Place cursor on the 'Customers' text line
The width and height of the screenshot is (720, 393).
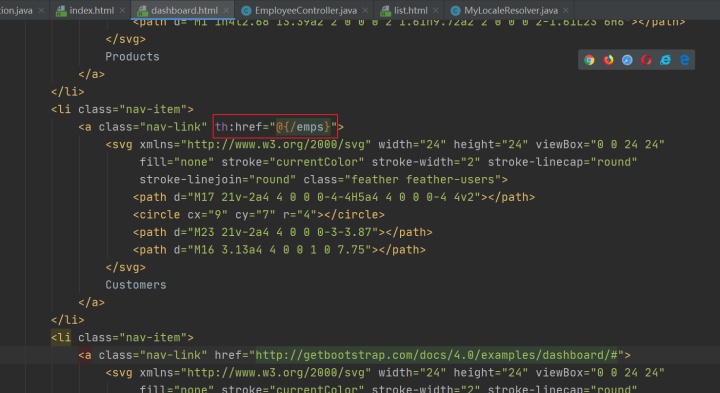coord(136,285)
